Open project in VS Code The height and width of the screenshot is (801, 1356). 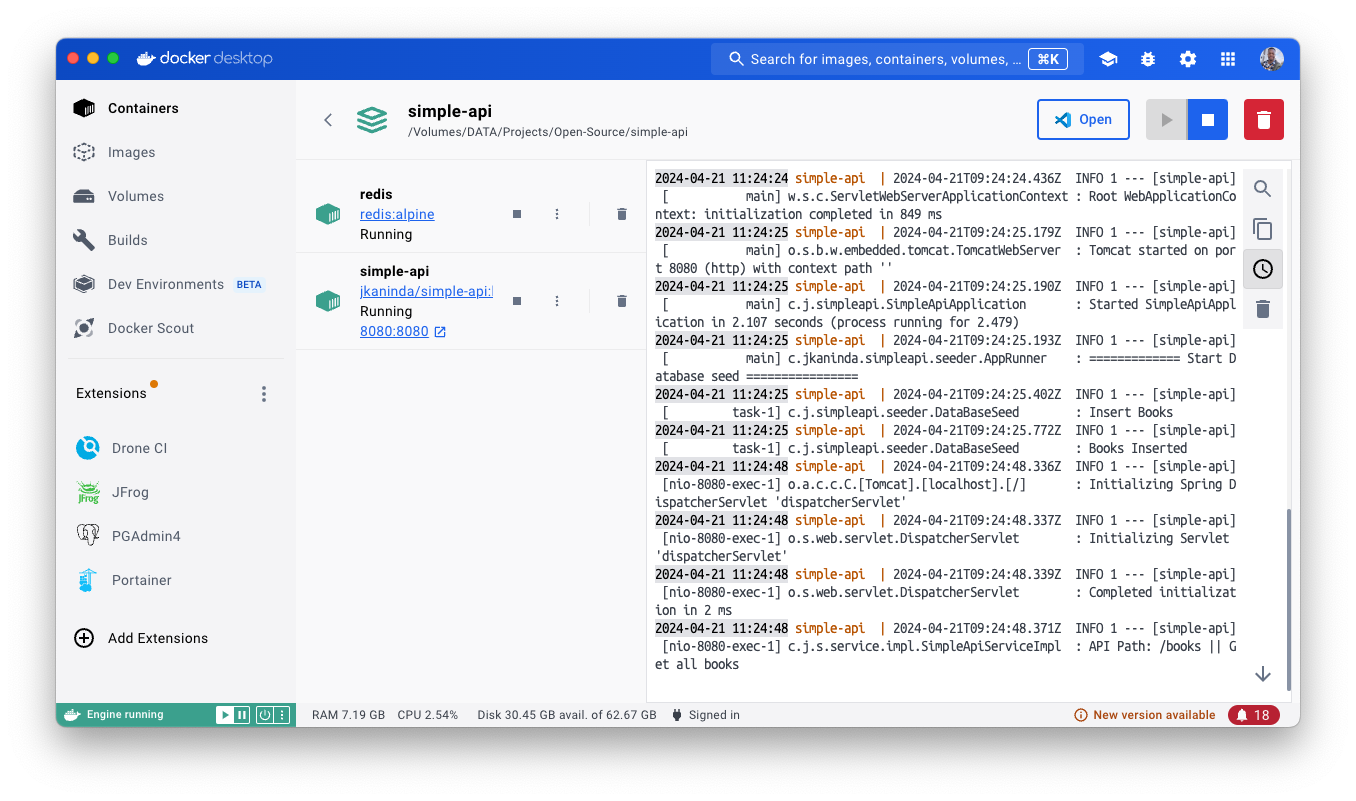click(1083, 120)
